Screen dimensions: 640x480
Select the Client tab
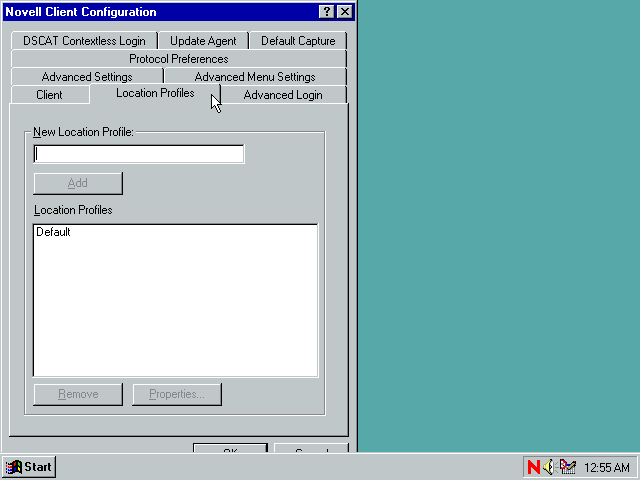click(x=49, y=95)
